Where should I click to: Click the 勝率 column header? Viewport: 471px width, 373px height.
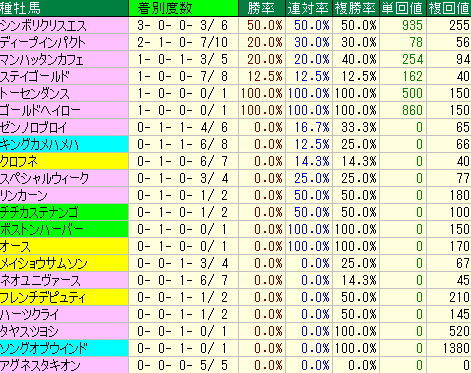(x=262, y=8)
